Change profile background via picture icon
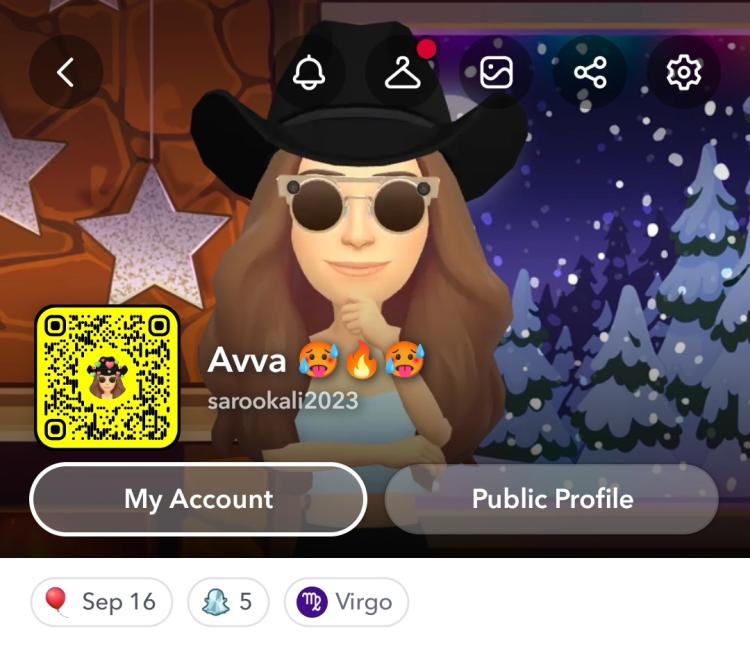This screenshot has width=750, height=656. click(x=496, y=72)
